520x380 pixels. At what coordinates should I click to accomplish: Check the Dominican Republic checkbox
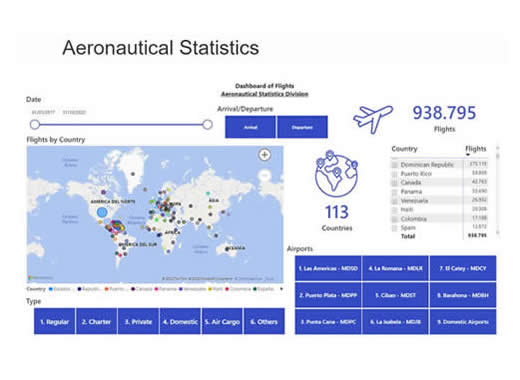[x=395, y=165]
